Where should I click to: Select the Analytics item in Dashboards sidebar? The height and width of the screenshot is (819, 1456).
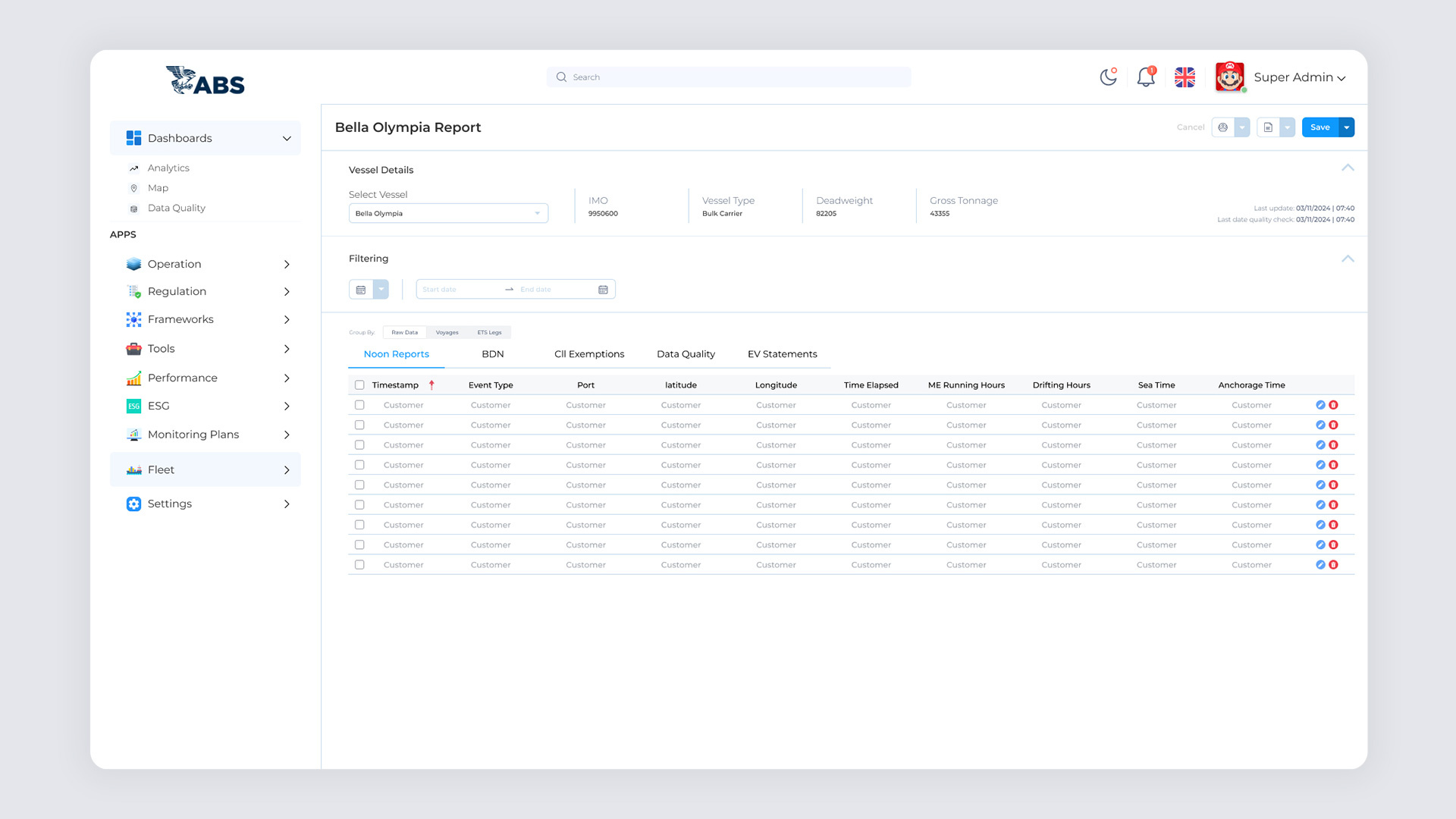coord(168,168)
